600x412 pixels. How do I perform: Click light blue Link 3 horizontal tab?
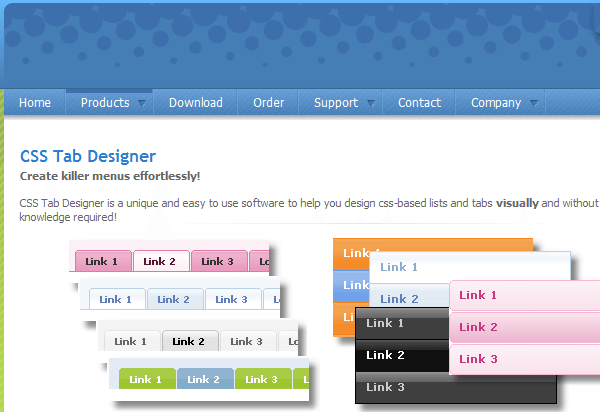233,299
